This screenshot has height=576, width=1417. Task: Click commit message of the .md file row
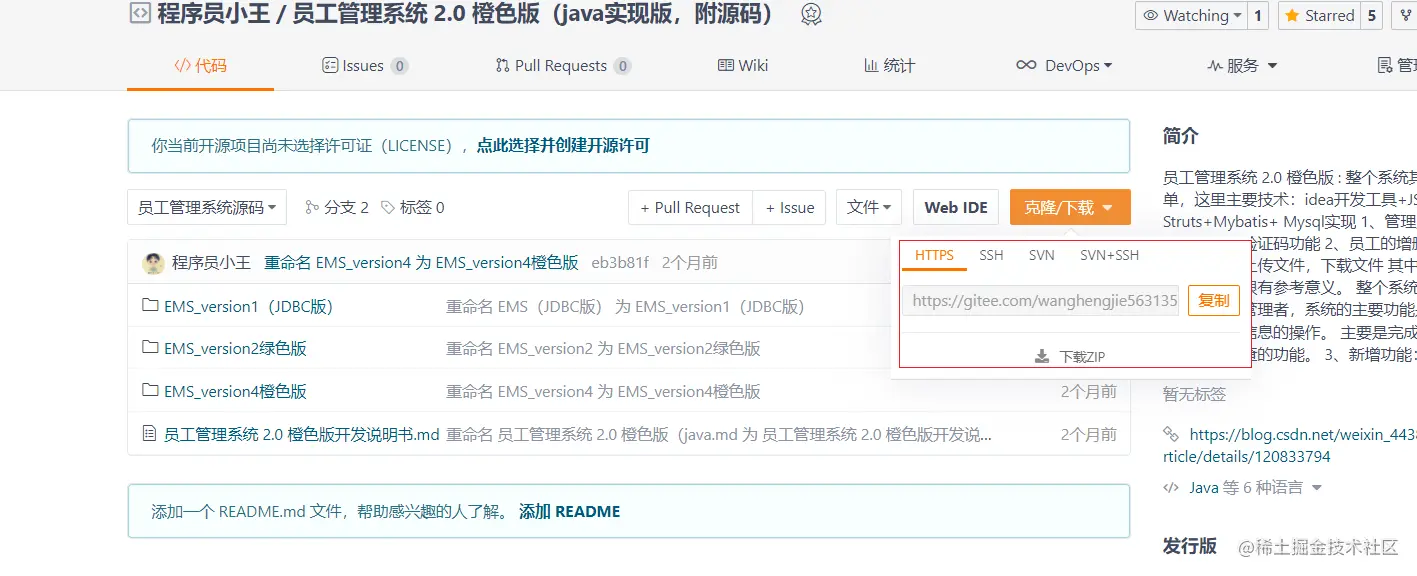coord(719,434)
